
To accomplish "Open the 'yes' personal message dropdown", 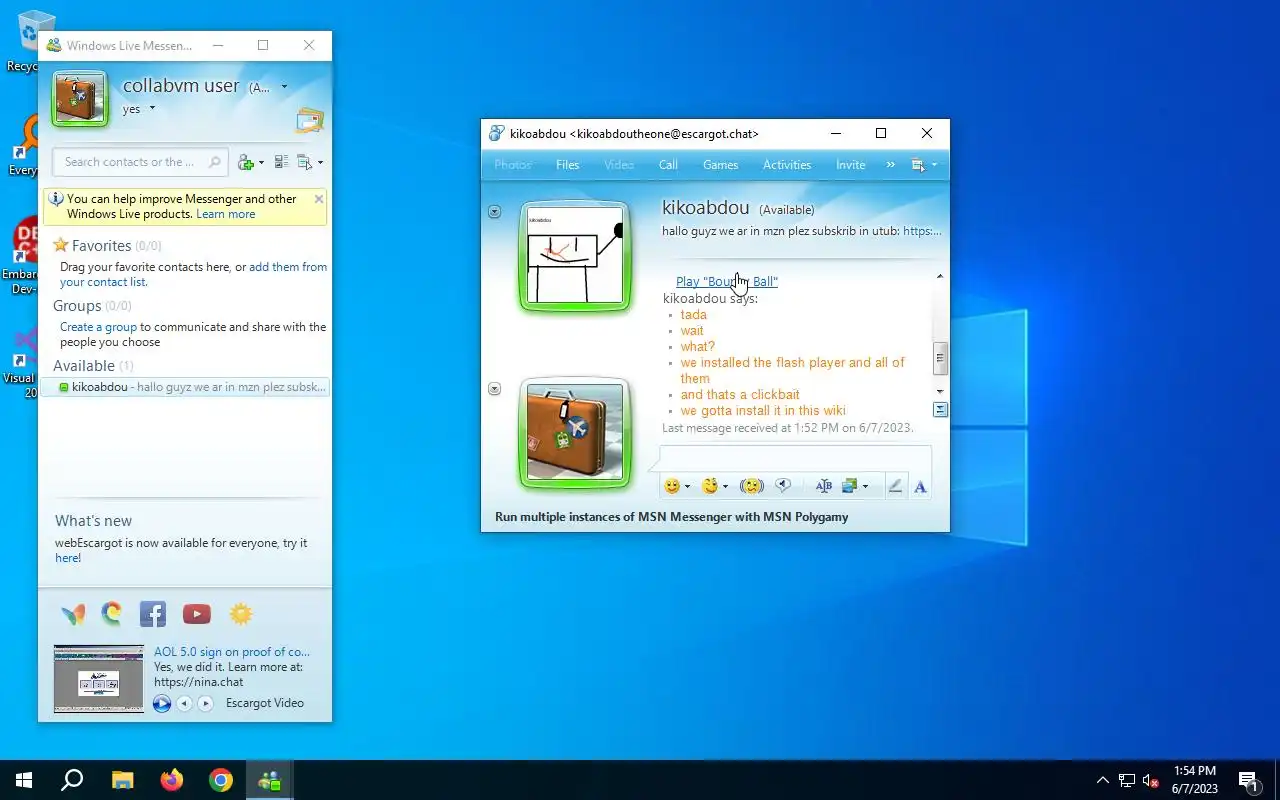I will pyautogui.click(x=152, y=108).
